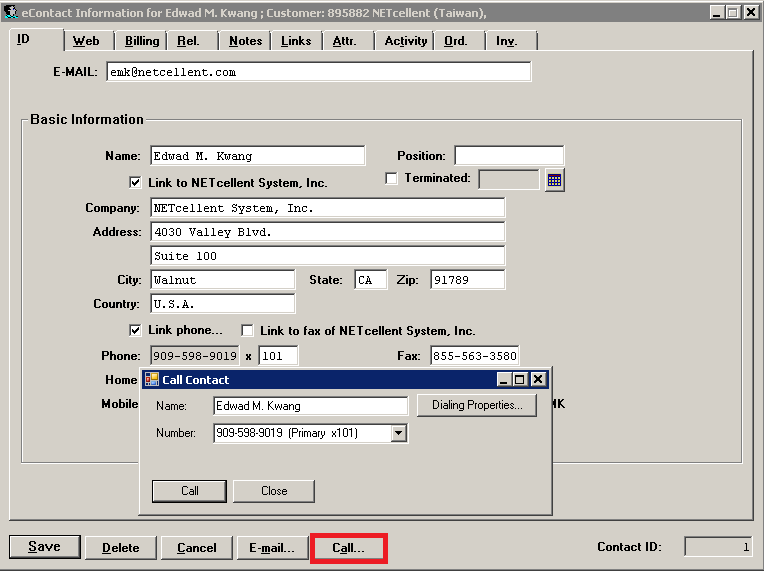Click the City field Walnut

[222, 280]
